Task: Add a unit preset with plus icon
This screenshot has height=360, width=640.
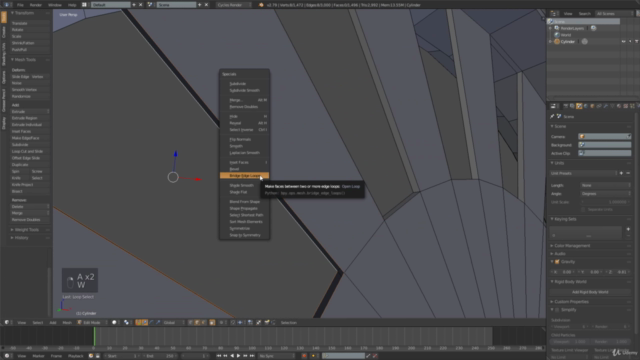Action: [x=621, y=173]
